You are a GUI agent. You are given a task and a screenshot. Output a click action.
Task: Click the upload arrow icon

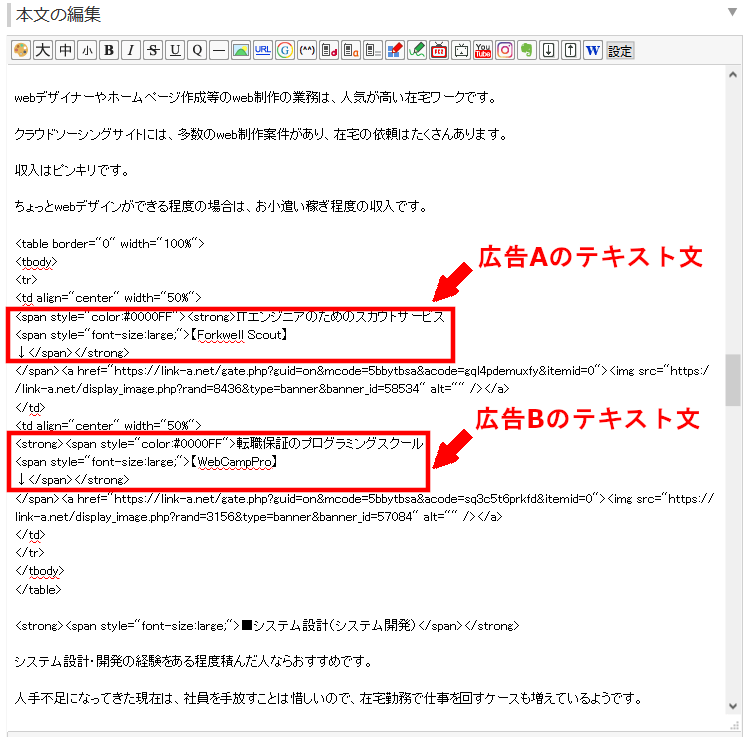pos(571,50)
